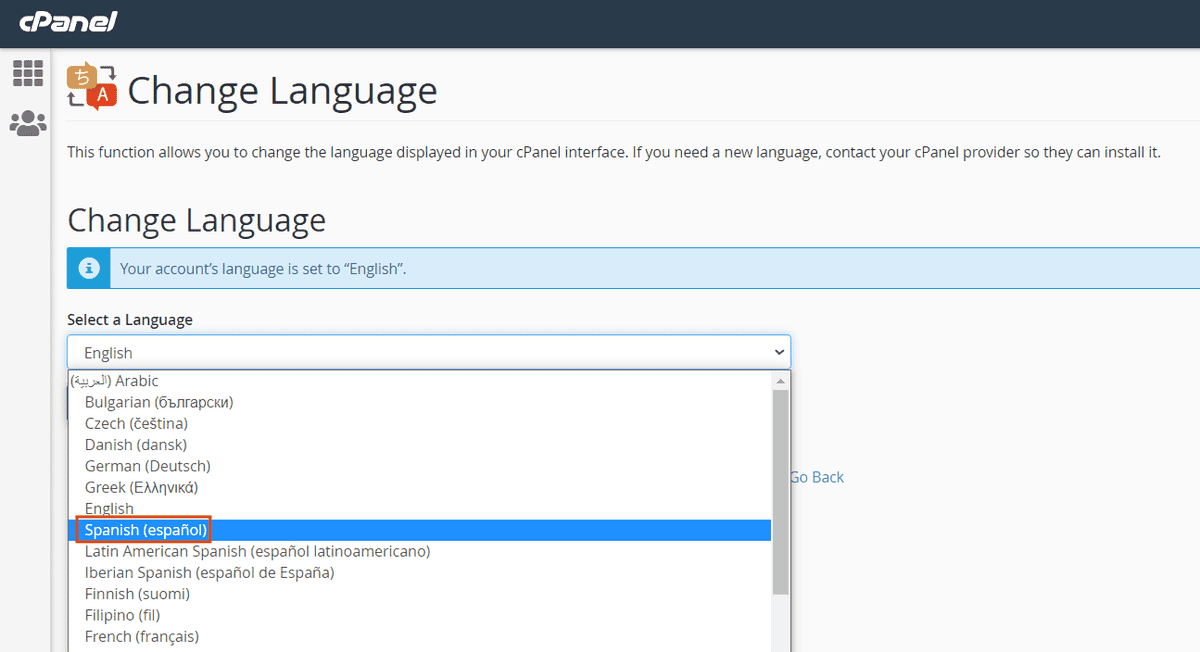Open the applications grid icon in sidebar
Viewport: 1200px width, 652px height.
click(27, 72)
